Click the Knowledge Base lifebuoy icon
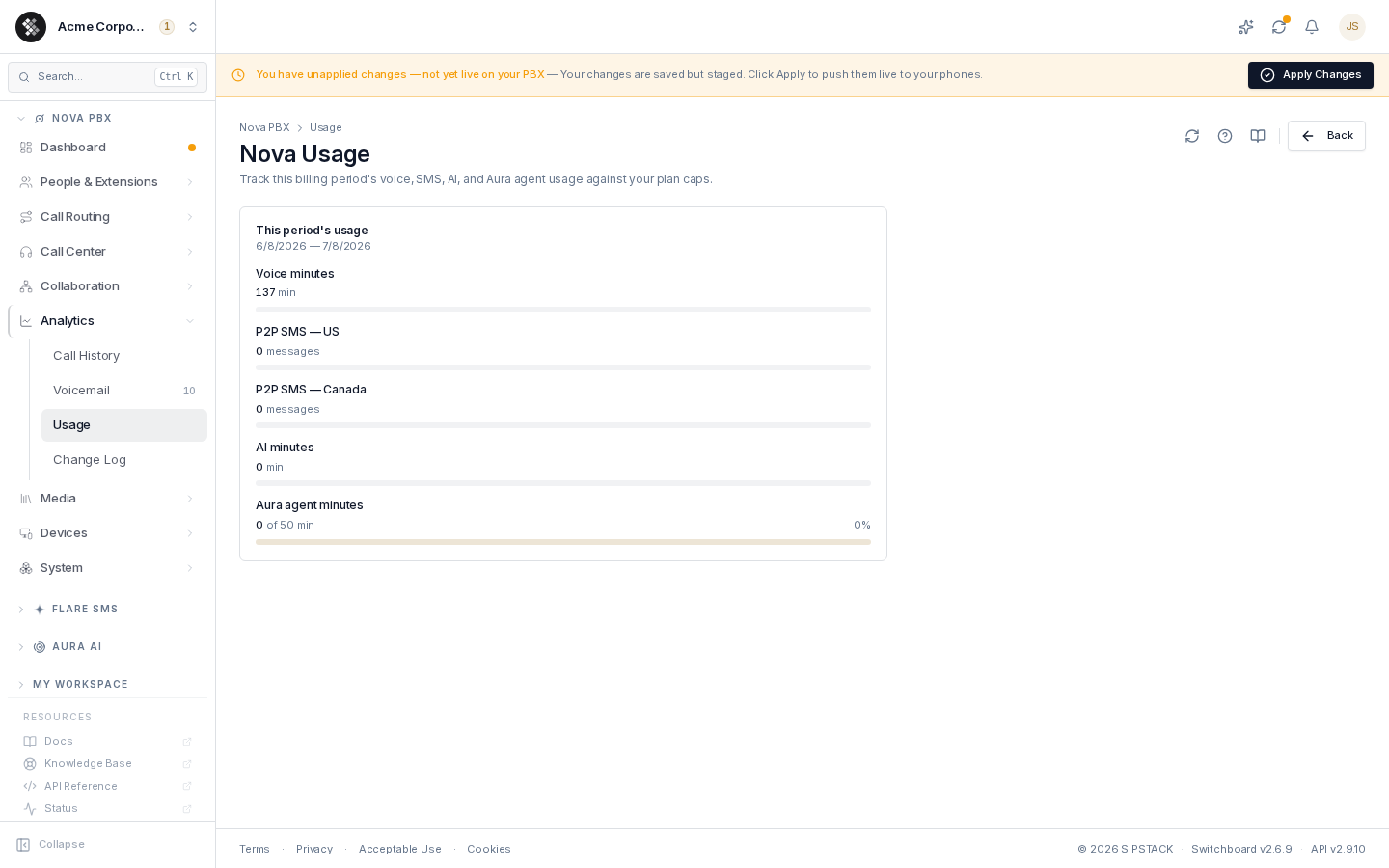 tap(30, 764)
